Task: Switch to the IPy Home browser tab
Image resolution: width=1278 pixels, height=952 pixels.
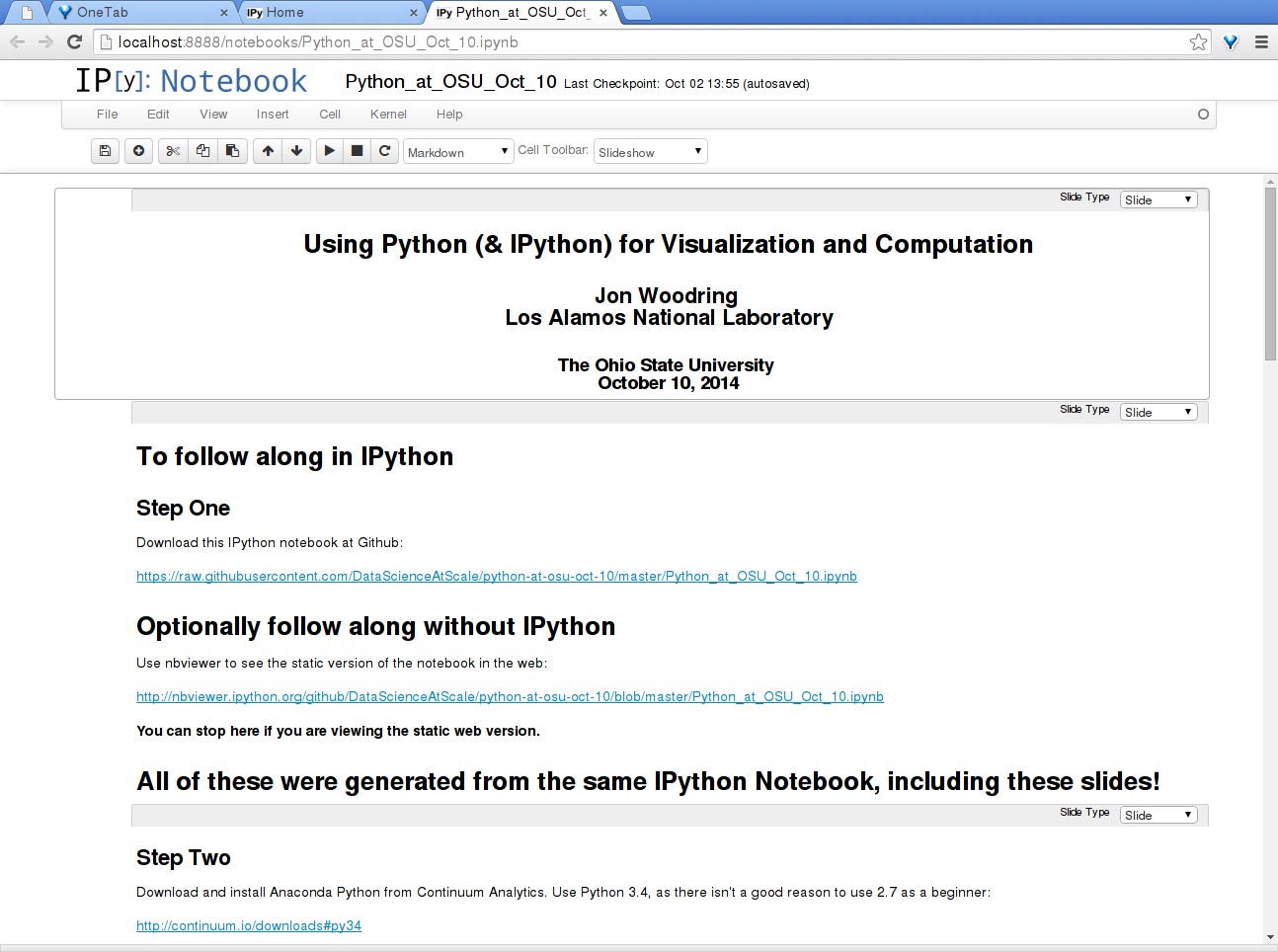Action: [x=331, y=13]
